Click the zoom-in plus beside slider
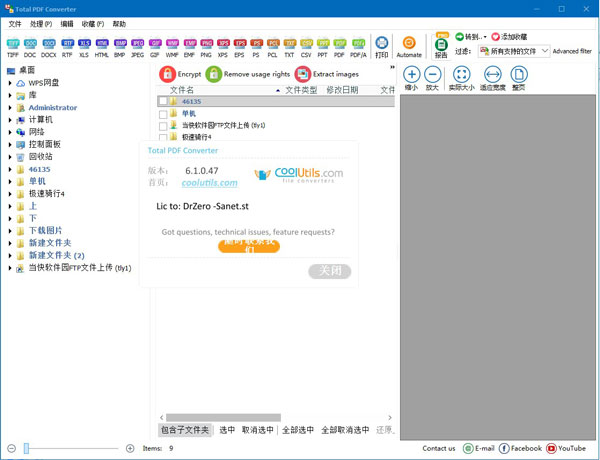The height and width of the screenshot is (460, 600). (130, 448)
